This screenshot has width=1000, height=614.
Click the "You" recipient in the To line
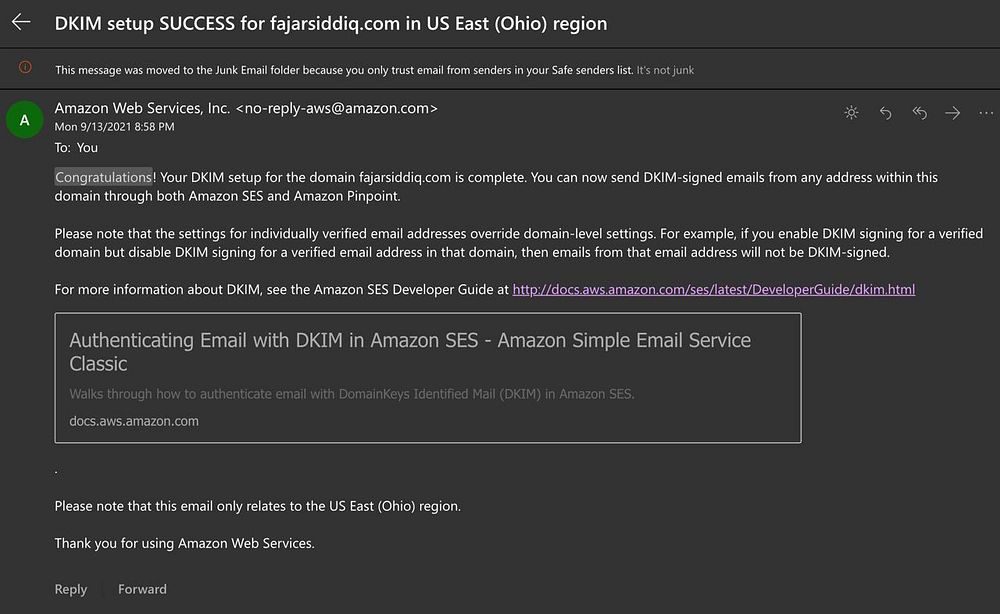(87, 147)
